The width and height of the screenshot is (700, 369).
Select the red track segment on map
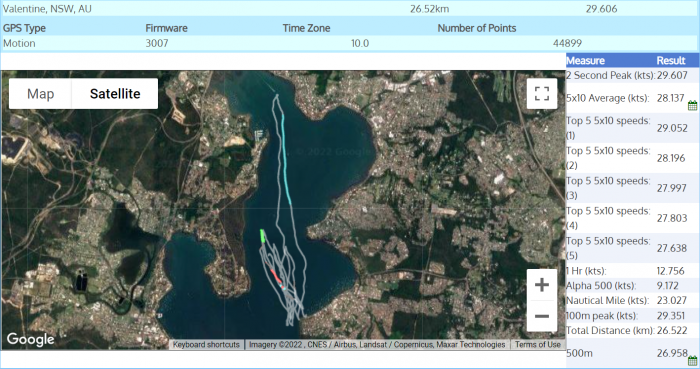tap(276, 276)
